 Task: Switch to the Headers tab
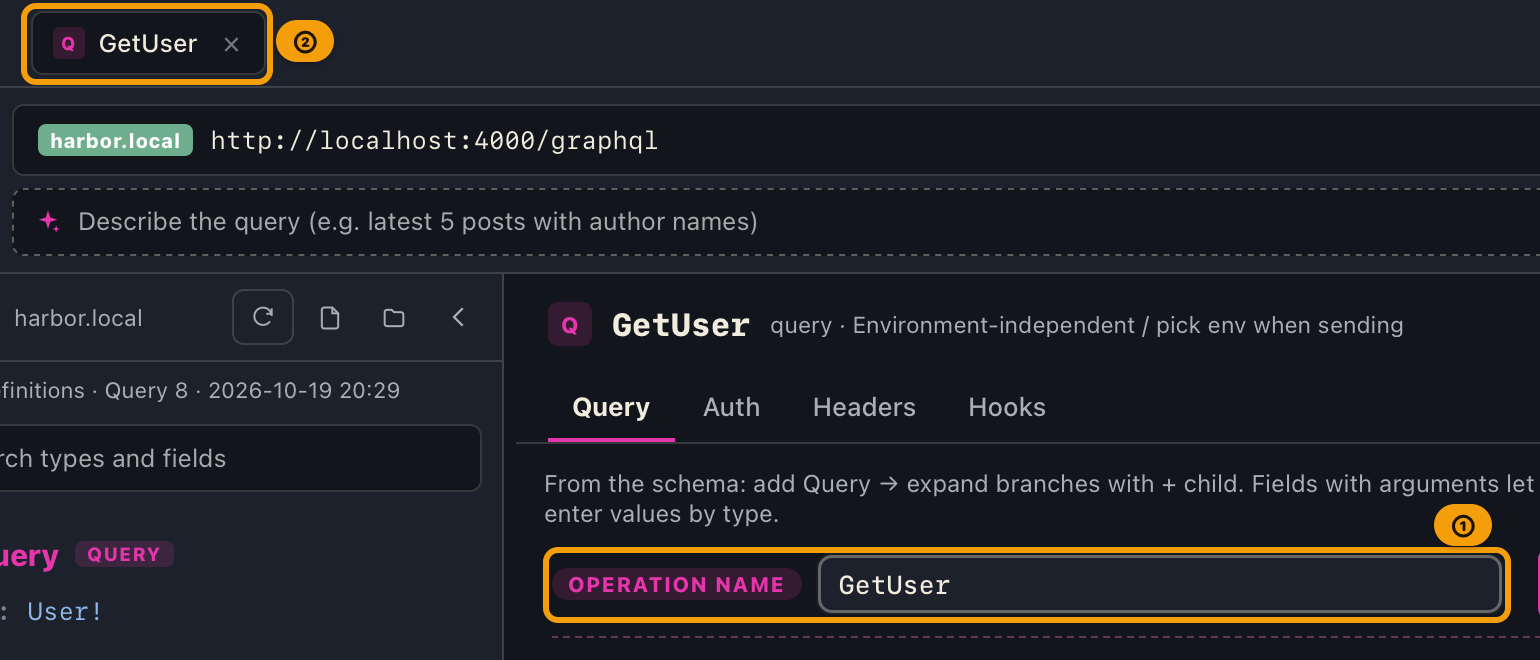point(864,407)
